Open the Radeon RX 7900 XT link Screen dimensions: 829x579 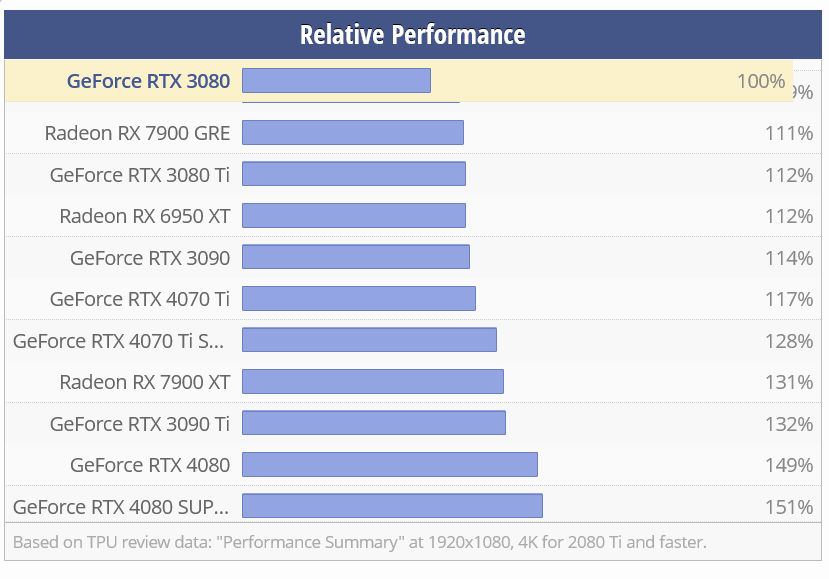(x=144, y=382)
